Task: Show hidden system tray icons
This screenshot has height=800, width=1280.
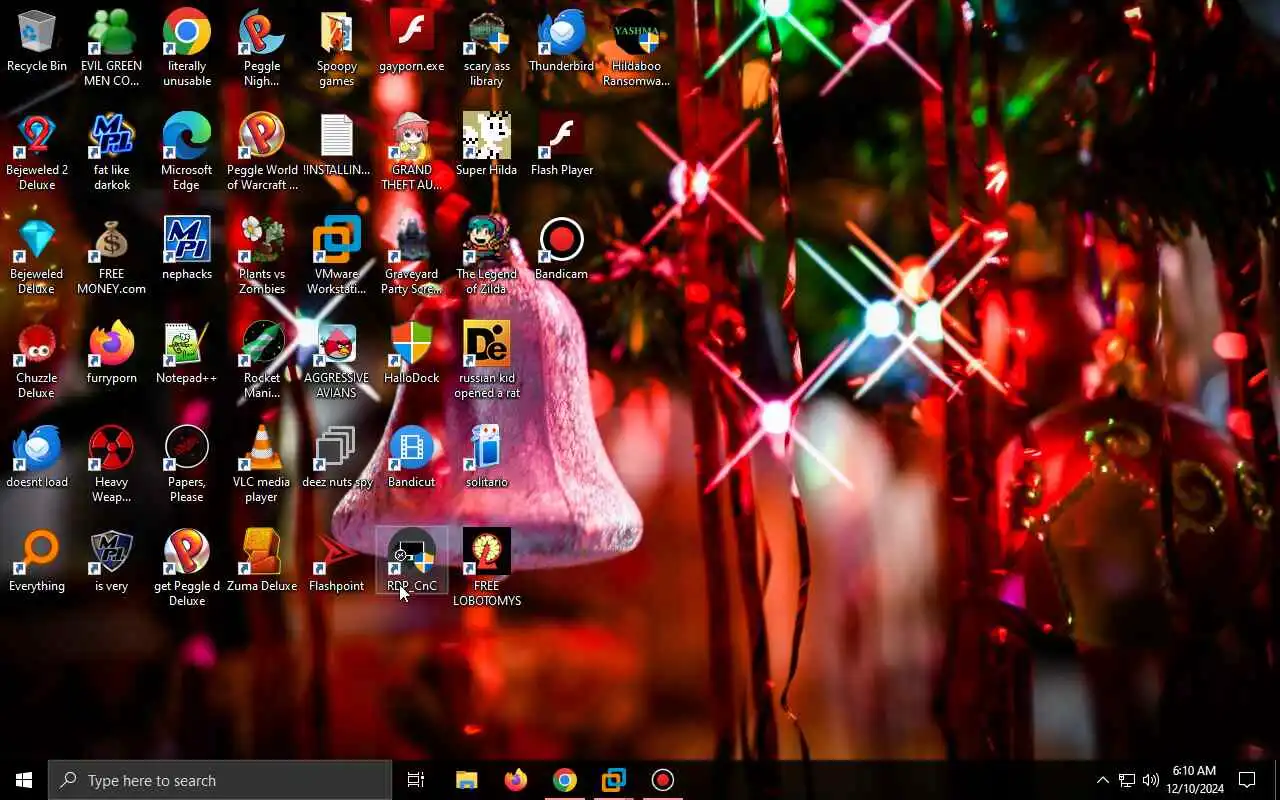Action: [x=1102, y=780]
